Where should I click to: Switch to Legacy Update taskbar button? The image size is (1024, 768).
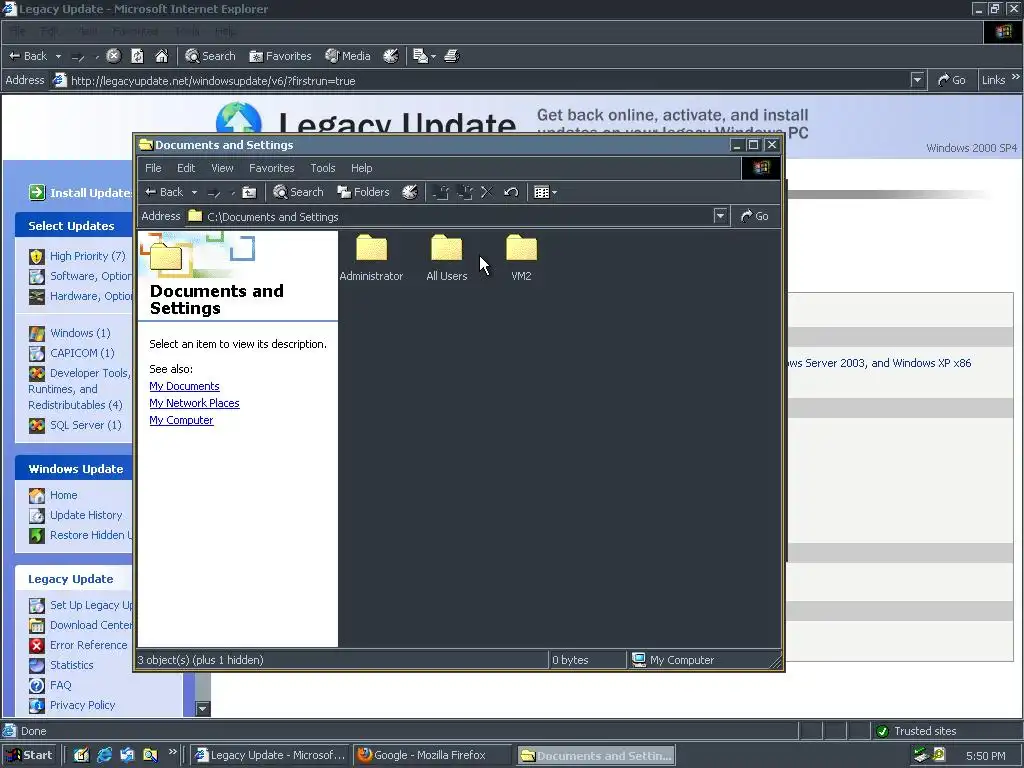coord(269,755)
